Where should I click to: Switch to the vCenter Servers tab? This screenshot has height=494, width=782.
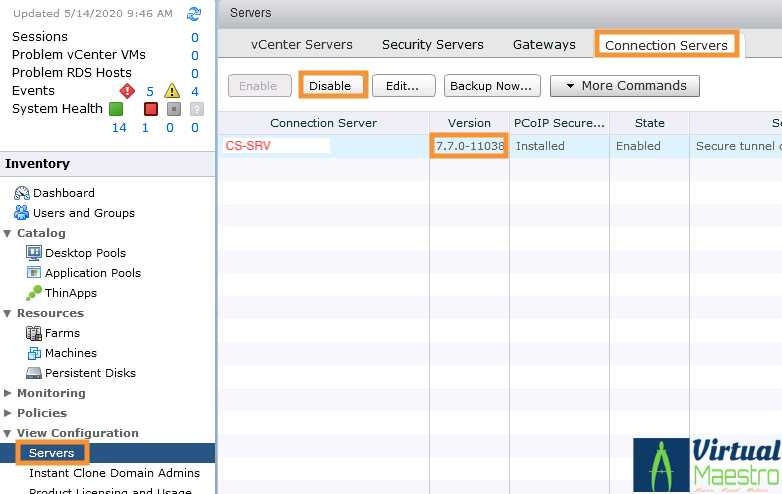[x=301, y=44]
